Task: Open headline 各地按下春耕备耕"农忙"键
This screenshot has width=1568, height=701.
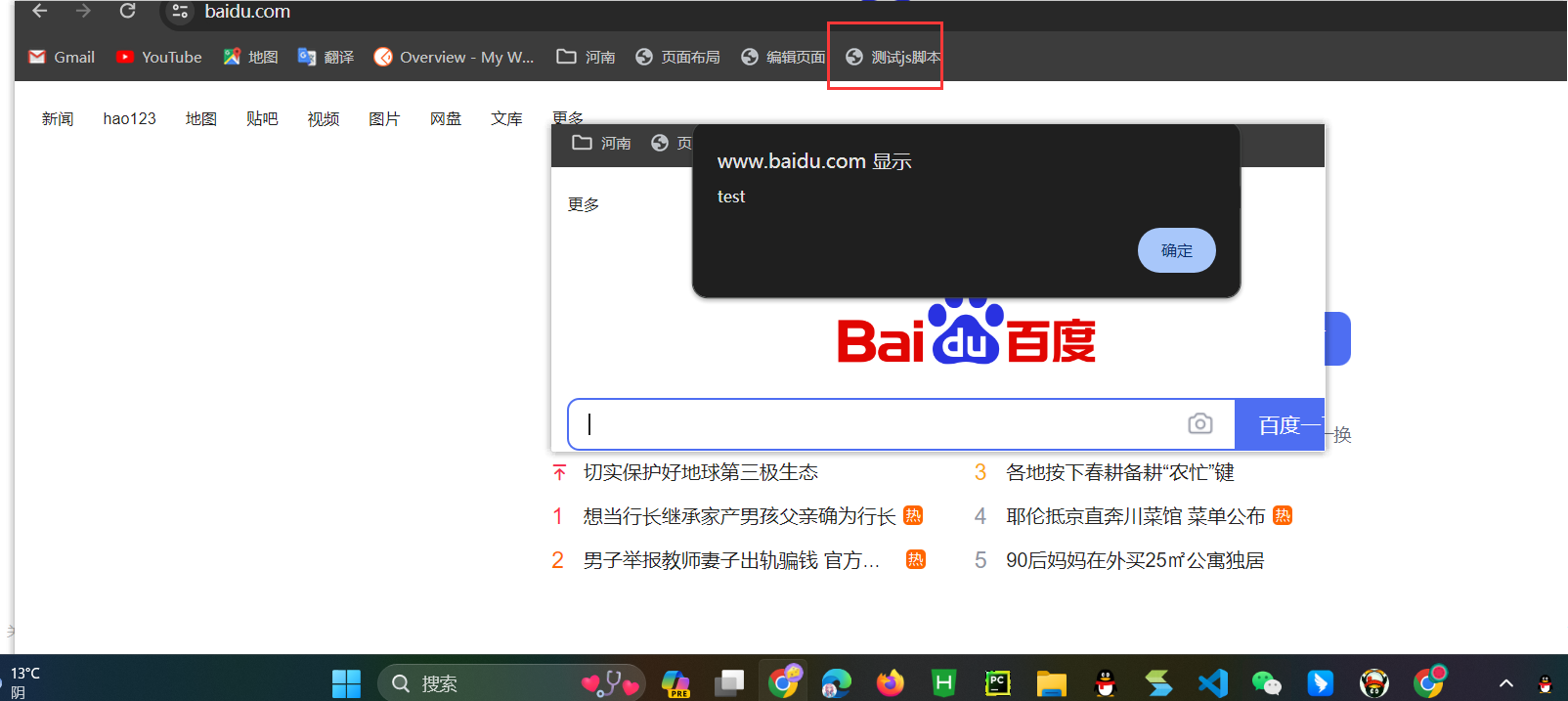Action: 1120,472
